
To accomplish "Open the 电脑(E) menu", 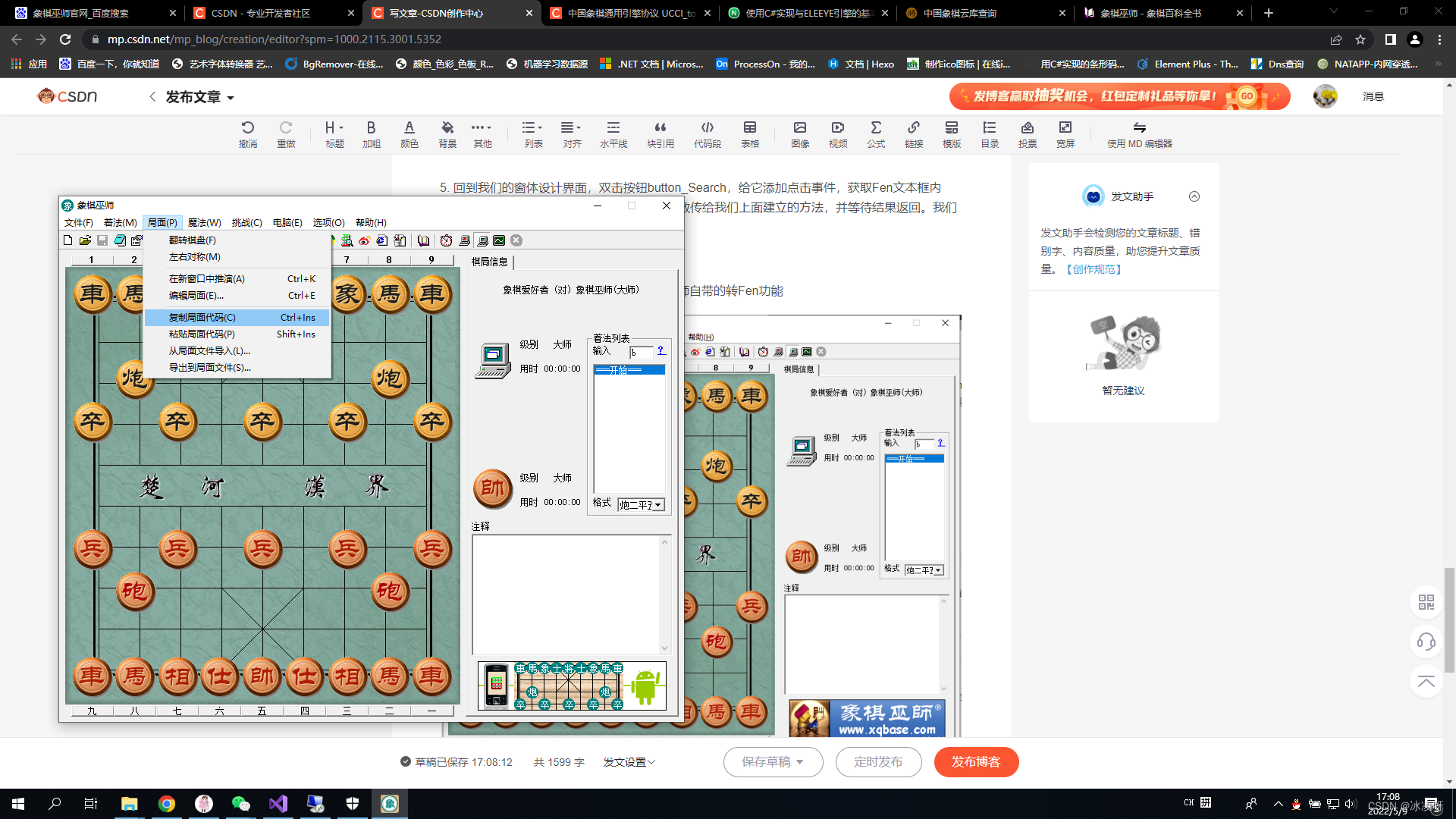I will click(x=287, y=223).
